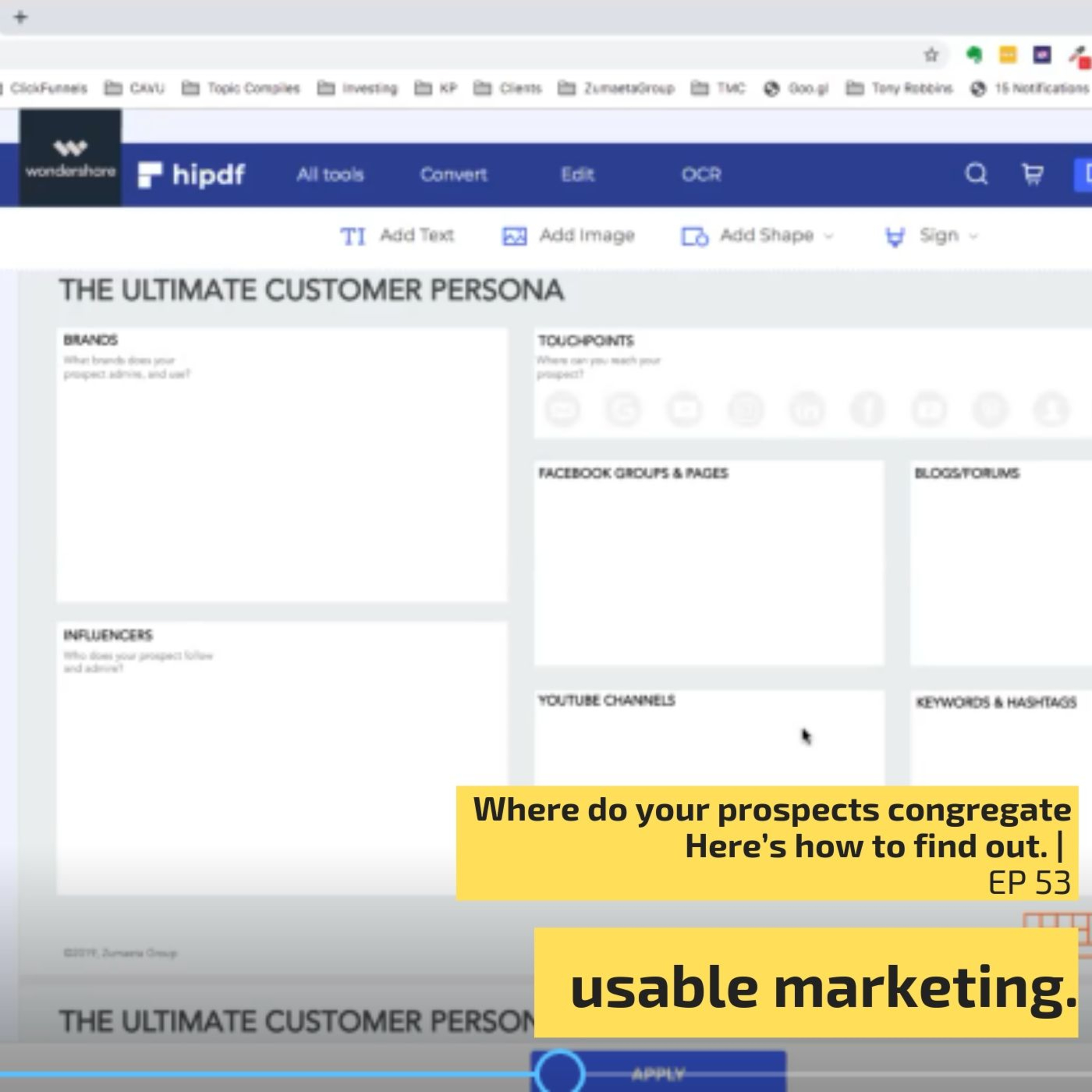1092x1092 pixels.
Task: Click the APPLY button
Action: (658, 1072)
